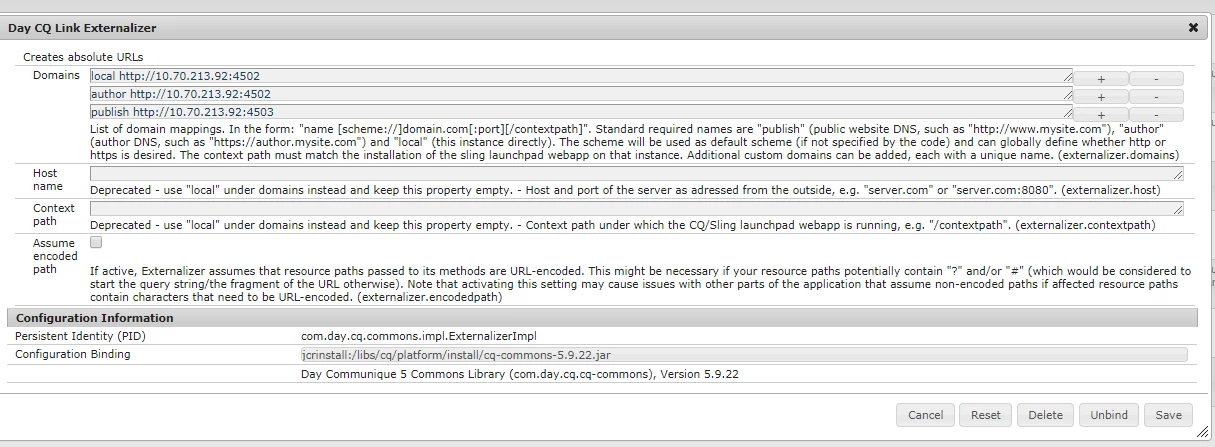The image size is (1215, 447).
Task: Remove the local domain entry
Action: [x=1156, y=78]
